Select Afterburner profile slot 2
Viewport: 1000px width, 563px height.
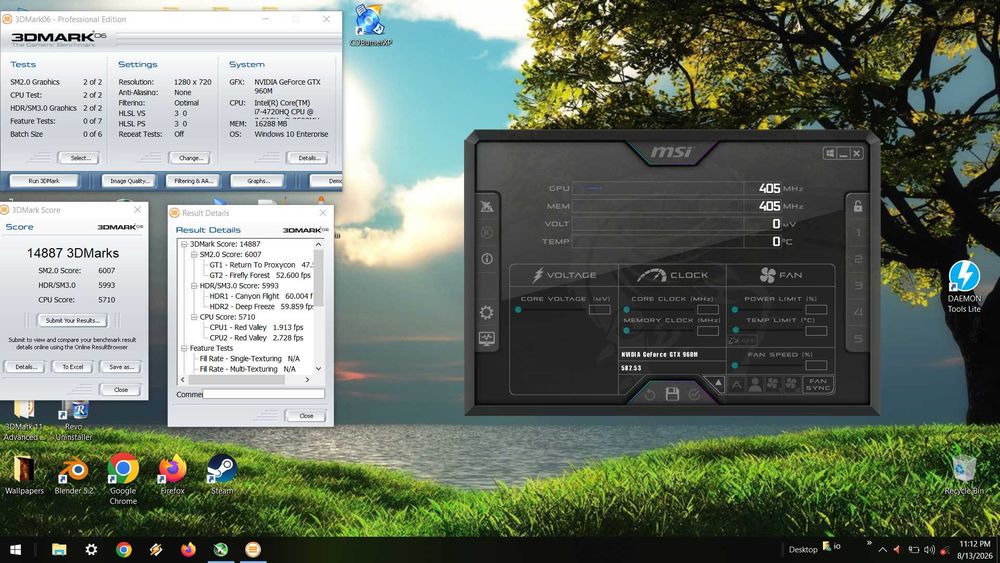(858, 259)
